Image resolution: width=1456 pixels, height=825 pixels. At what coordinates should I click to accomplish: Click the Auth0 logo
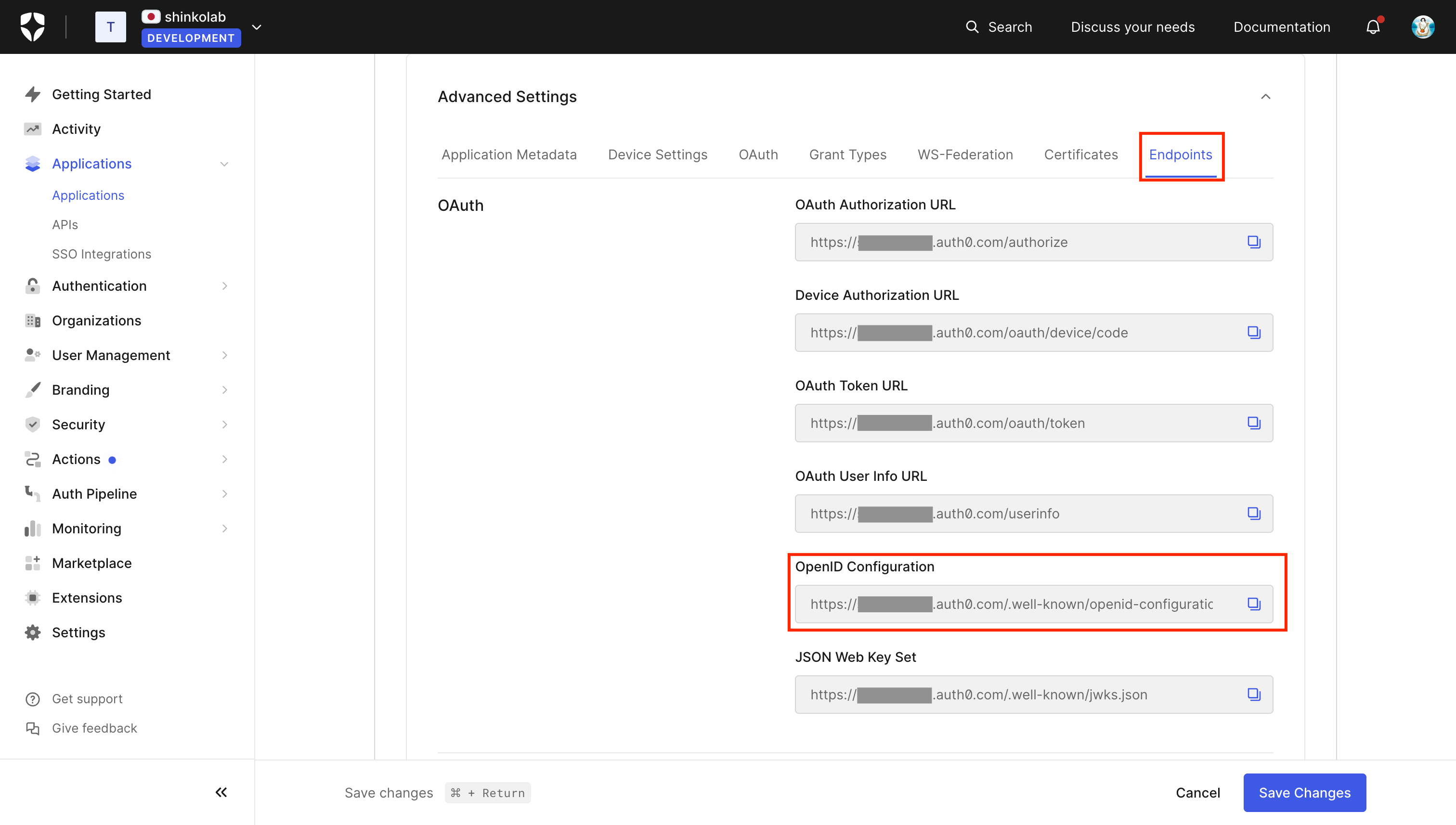pyautogui.click(x=32, y=26)
